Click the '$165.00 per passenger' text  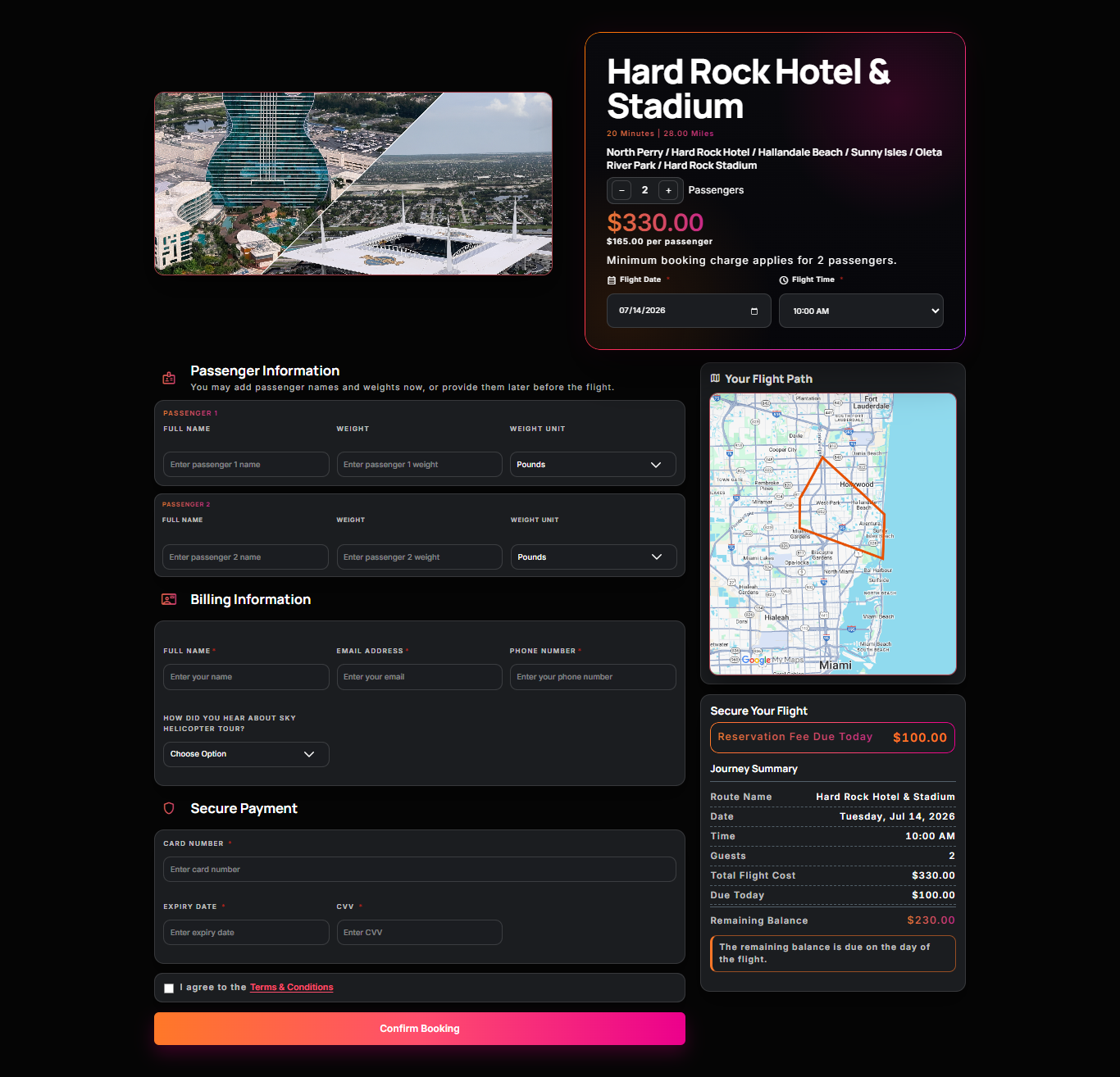(659, 242)
